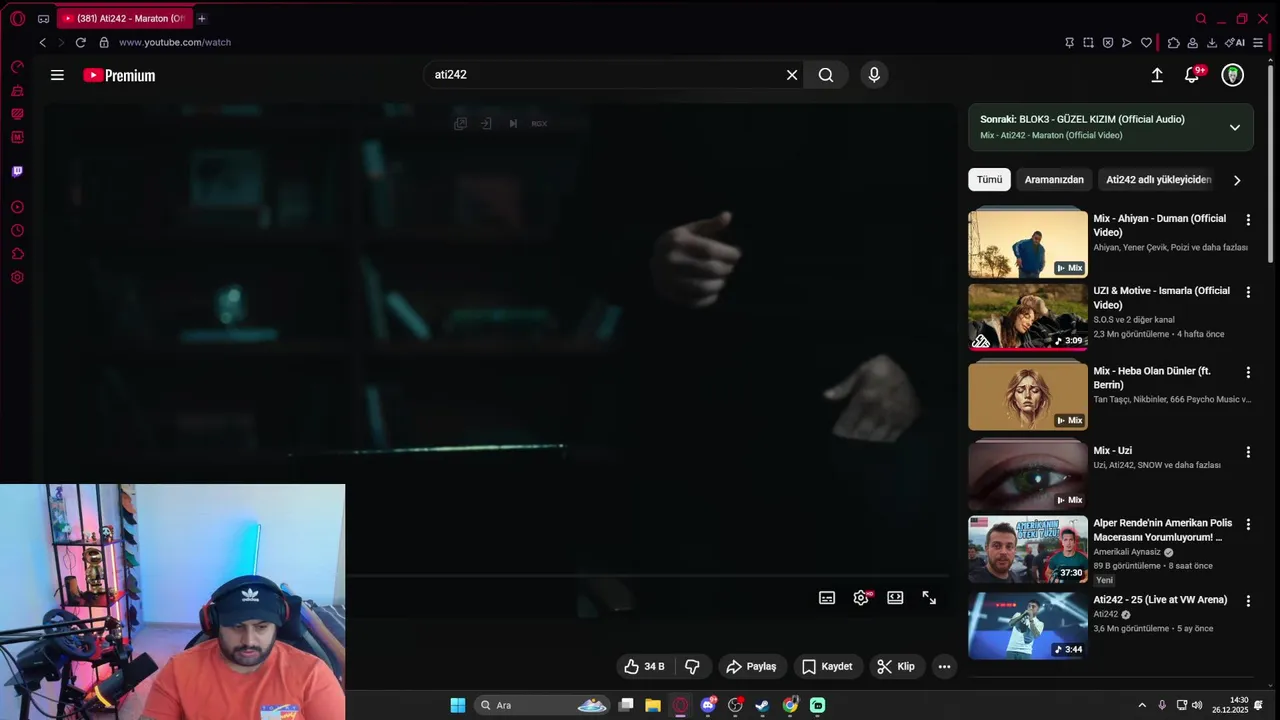Open GX Control speedometer icon in sidebar
The image size is (1280, 720).
click(x=17, y=67)
